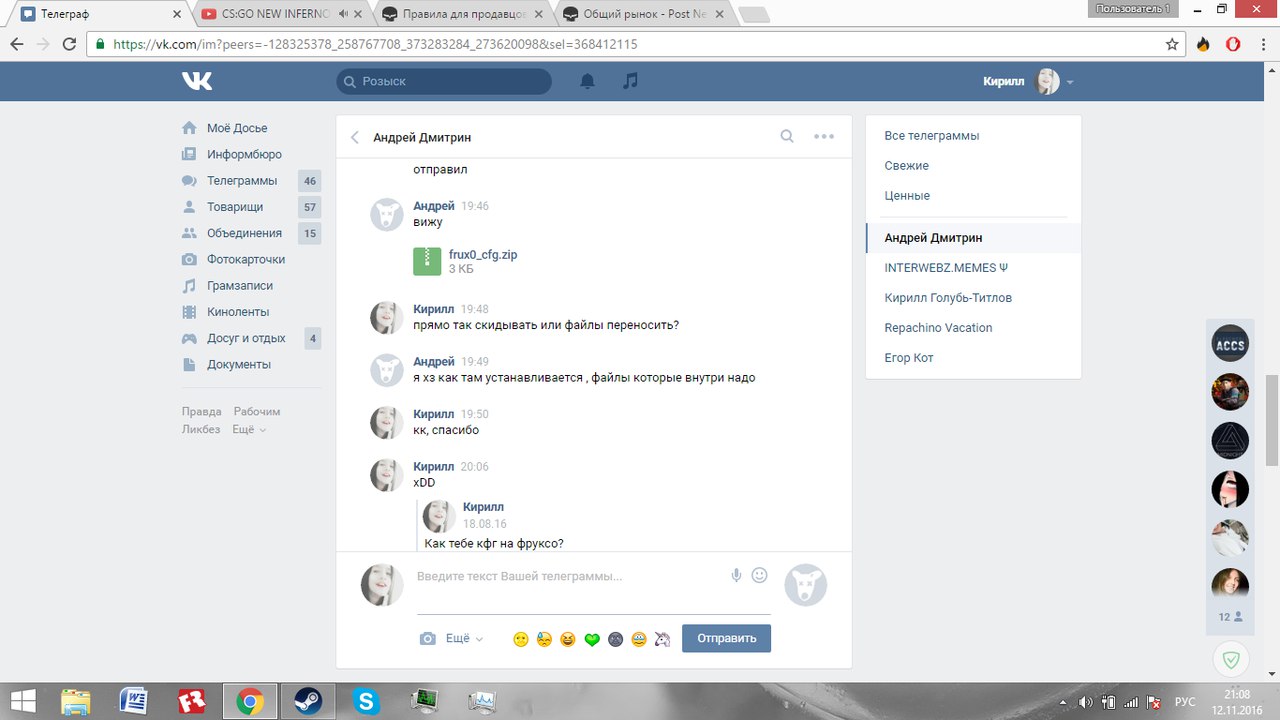Image resolution: width=1280 pixels, height=720 pixels.
Task: Reload the page with the refresh icon
Action: click(70, 45)
